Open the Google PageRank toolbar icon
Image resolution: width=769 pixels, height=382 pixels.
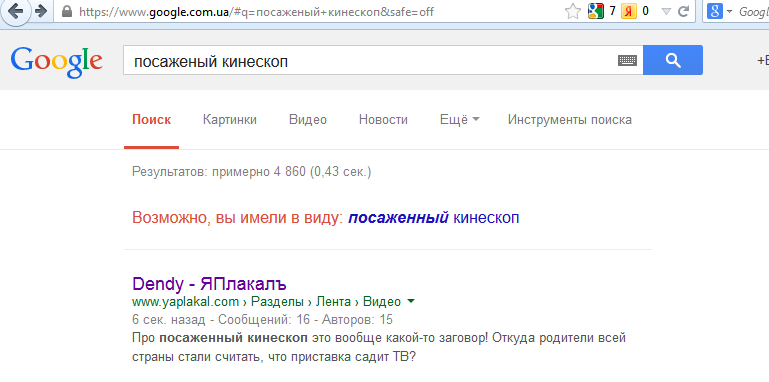596,11
